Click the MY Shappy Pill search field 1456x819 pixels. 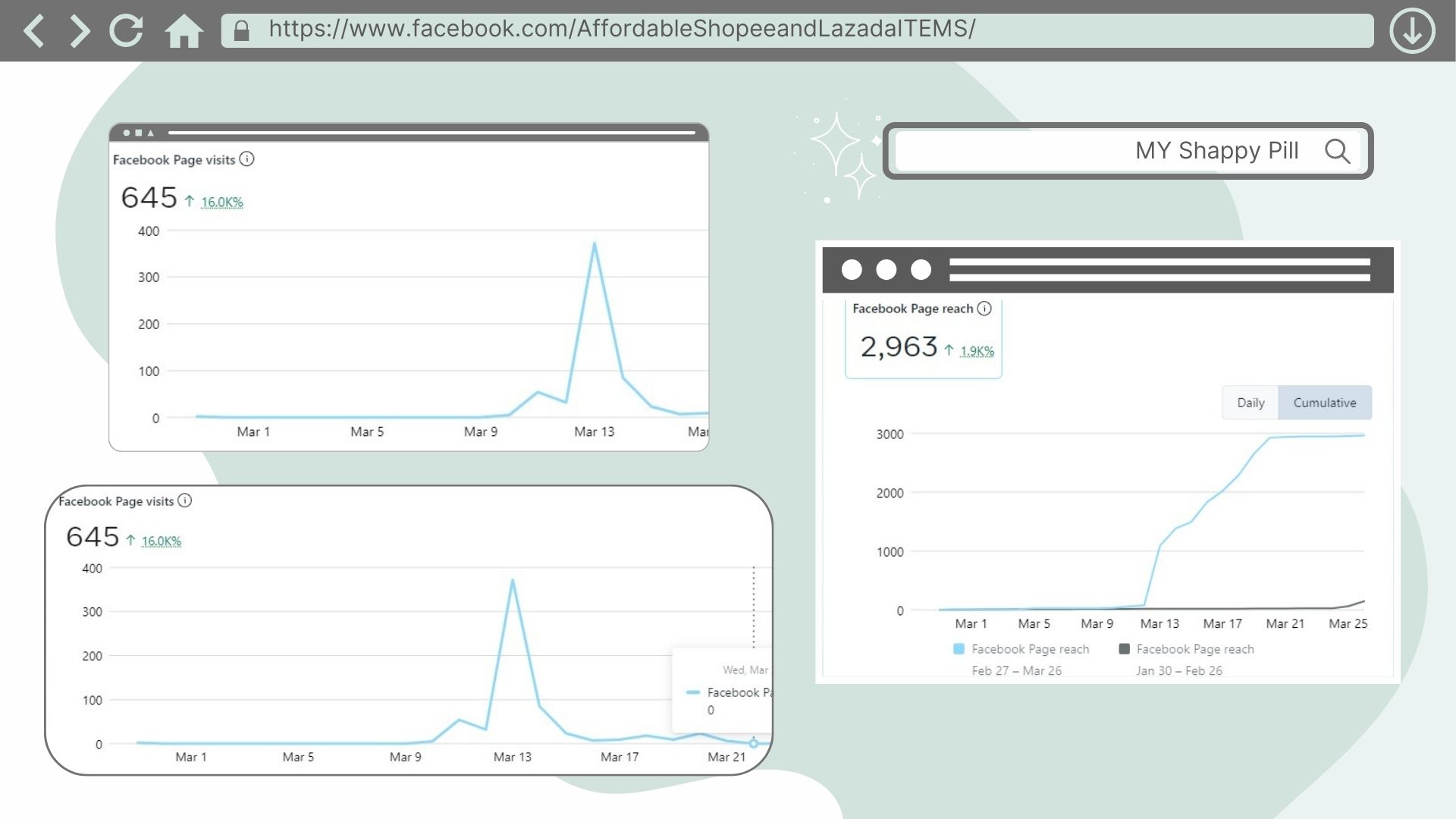coord(1100,151)
